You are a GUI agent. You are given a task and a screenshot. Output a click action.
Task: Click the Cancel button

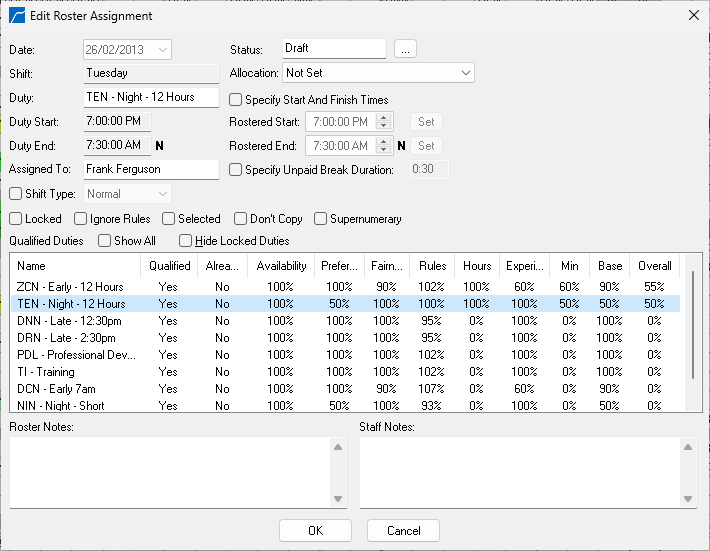(x=403, y=531)
